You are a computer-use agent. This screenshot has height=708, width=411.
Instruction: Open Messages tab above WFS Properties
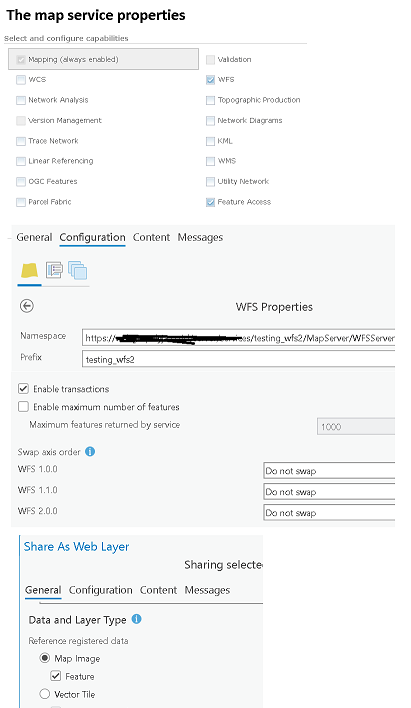tap(200, 237)
